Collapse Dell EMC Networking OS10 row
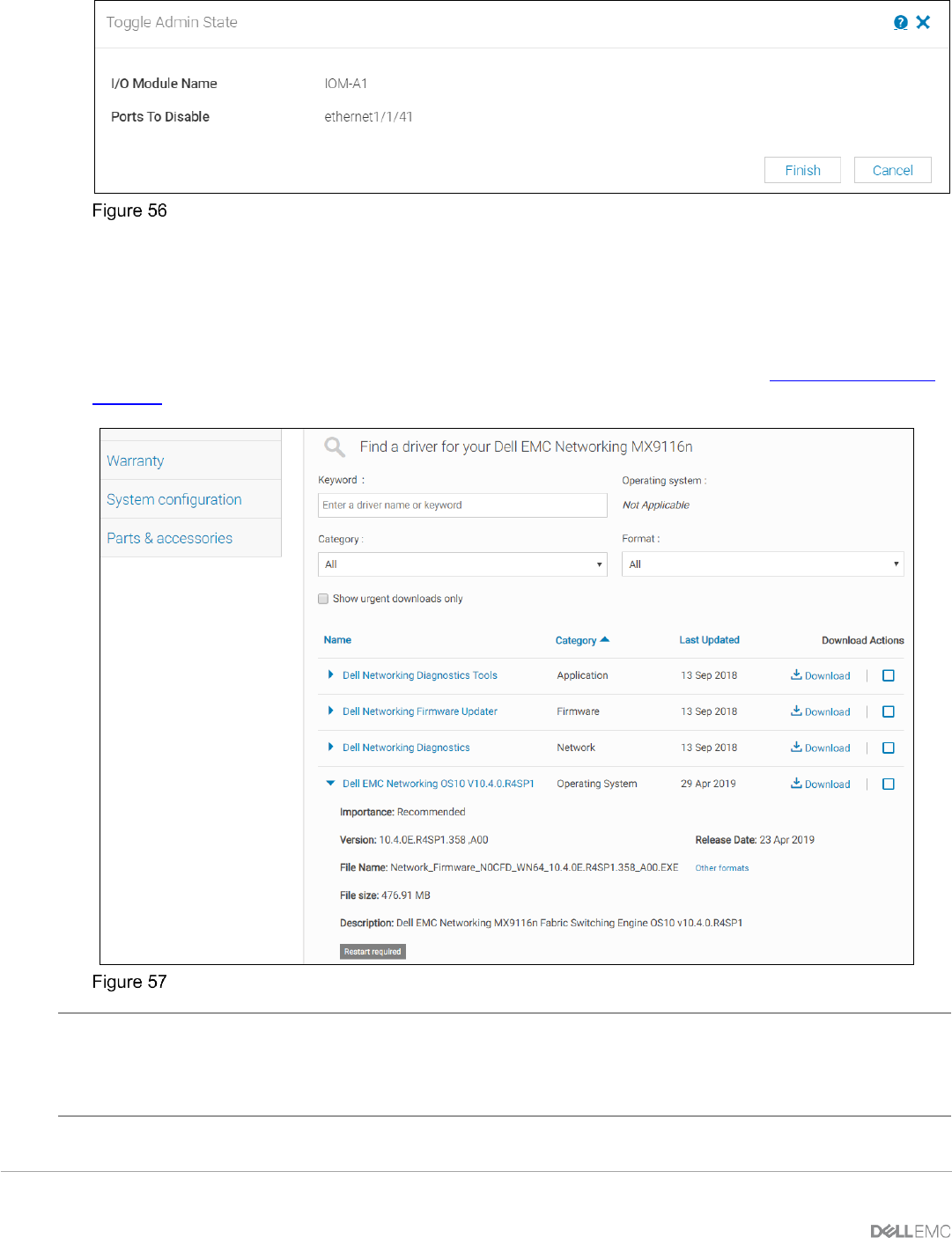This screenshot has height=1238, width=952. click(x=330, y=784)
